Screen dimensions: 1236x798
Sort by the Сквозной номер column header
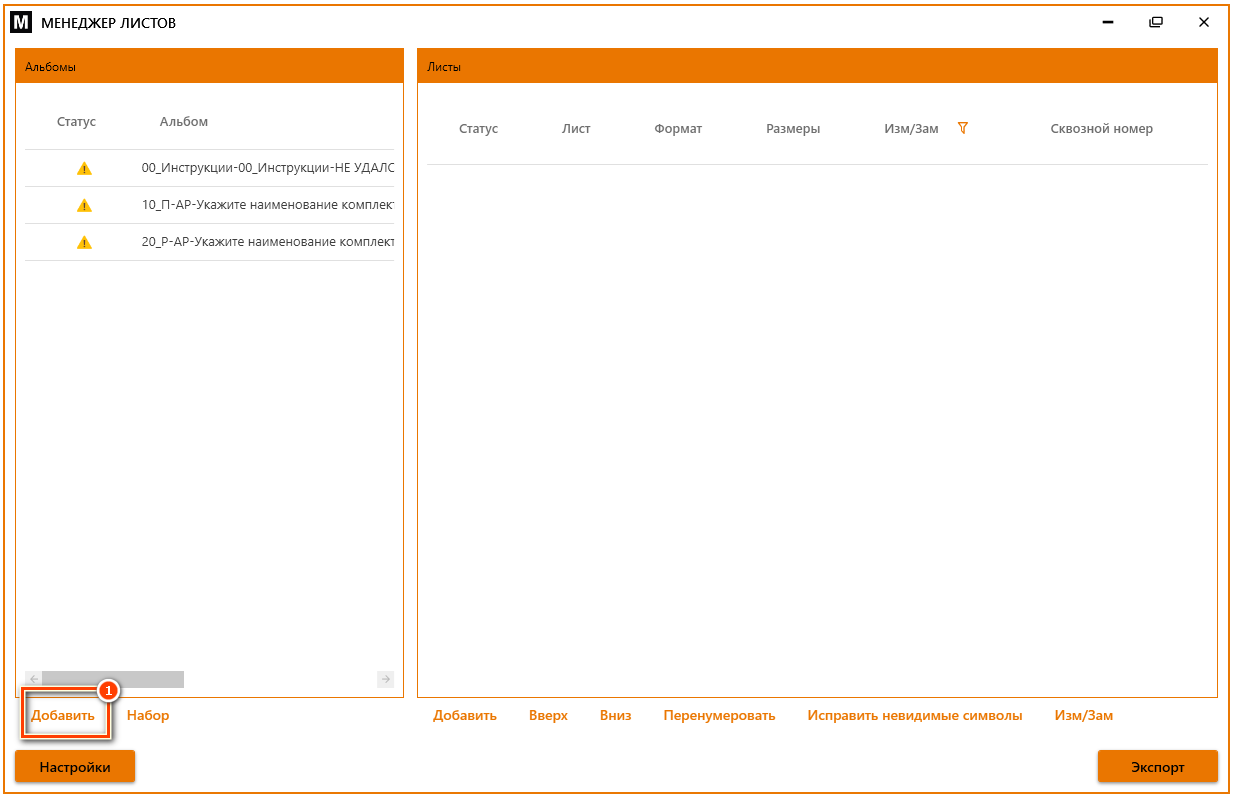1101,129
